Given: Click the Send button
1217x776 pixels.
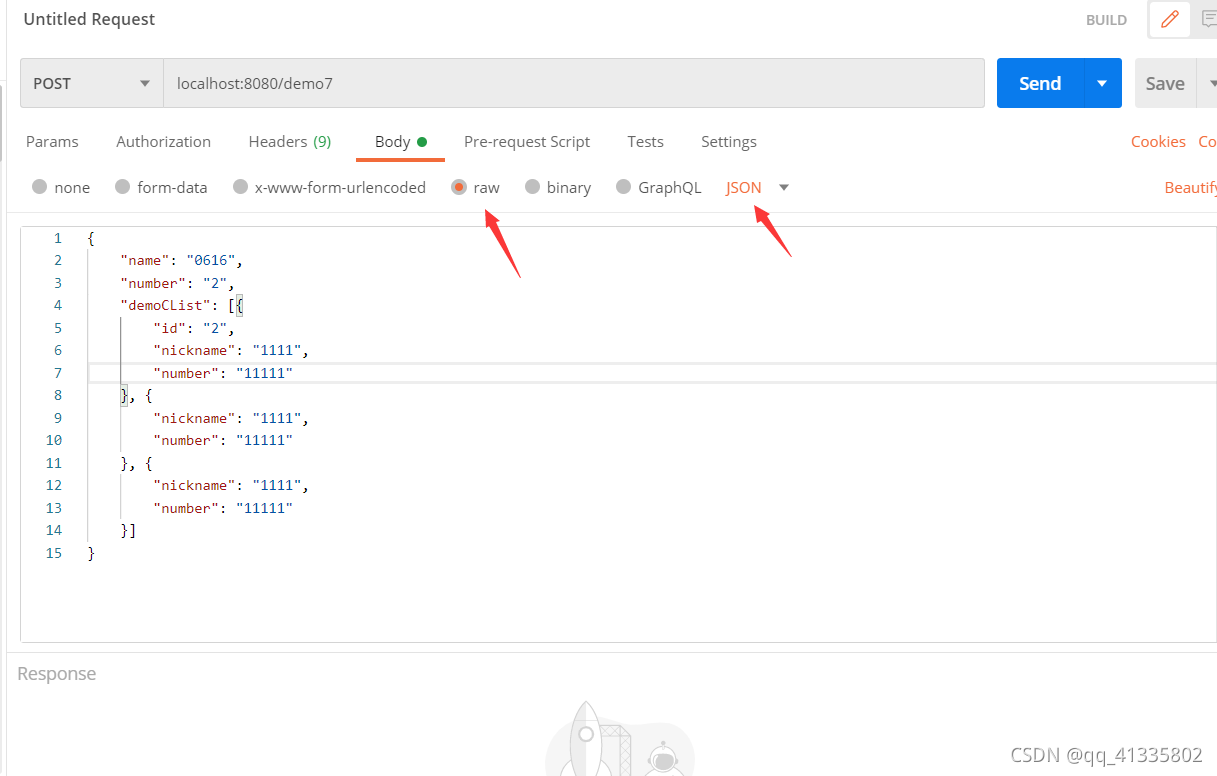Looking at the screenshot, I should click(x=1039, y=83).
